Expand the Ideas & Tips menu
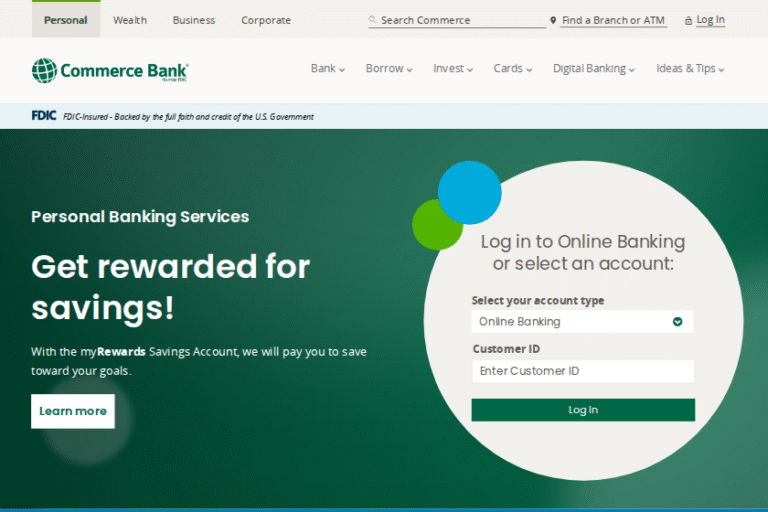Screen dimensions: 768x512 [x=690, y=69]
